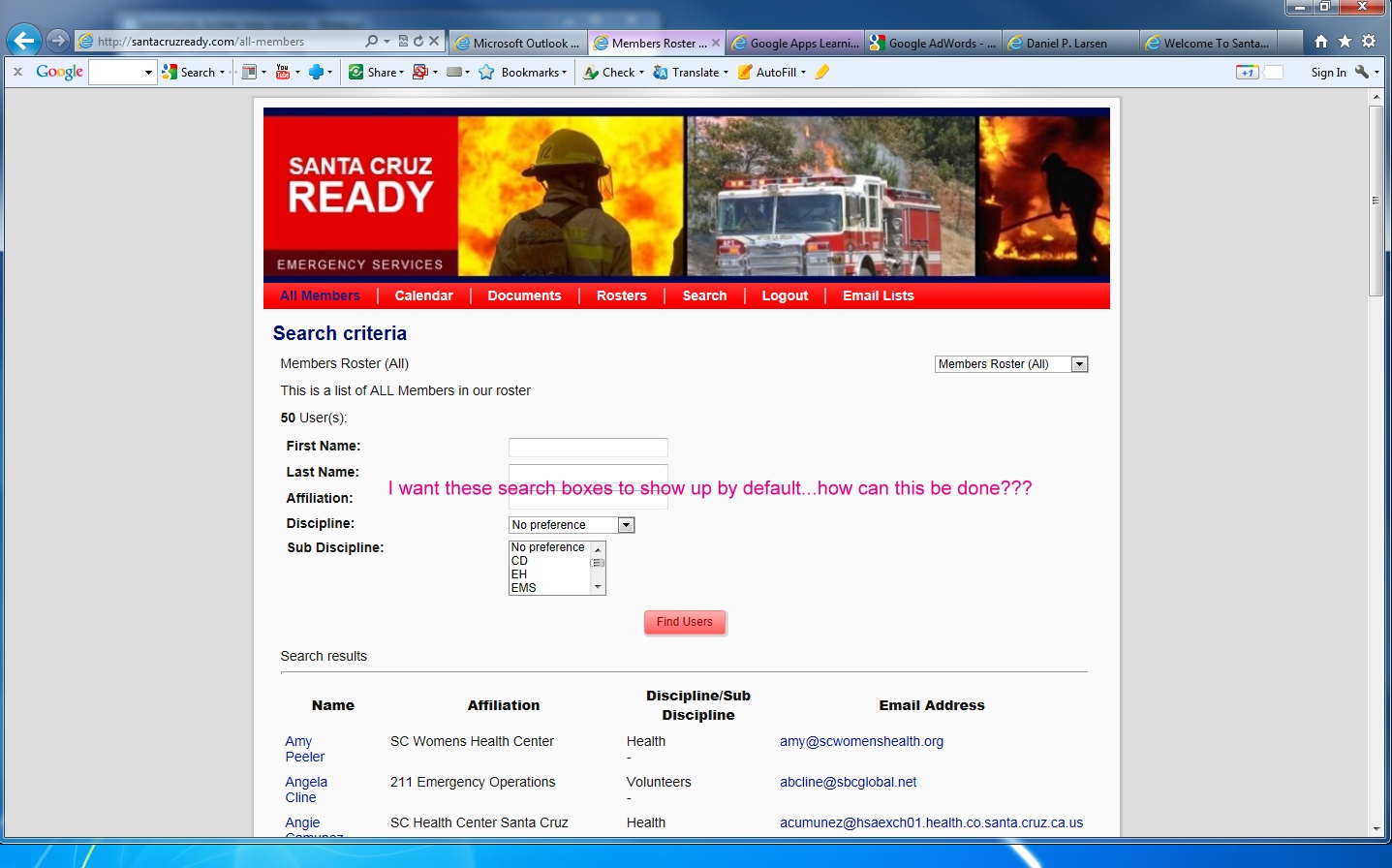Click the green Share toolbar icon
This screenshot has height=868, width=1392.
pyautogui.click(x=356, y=72)
